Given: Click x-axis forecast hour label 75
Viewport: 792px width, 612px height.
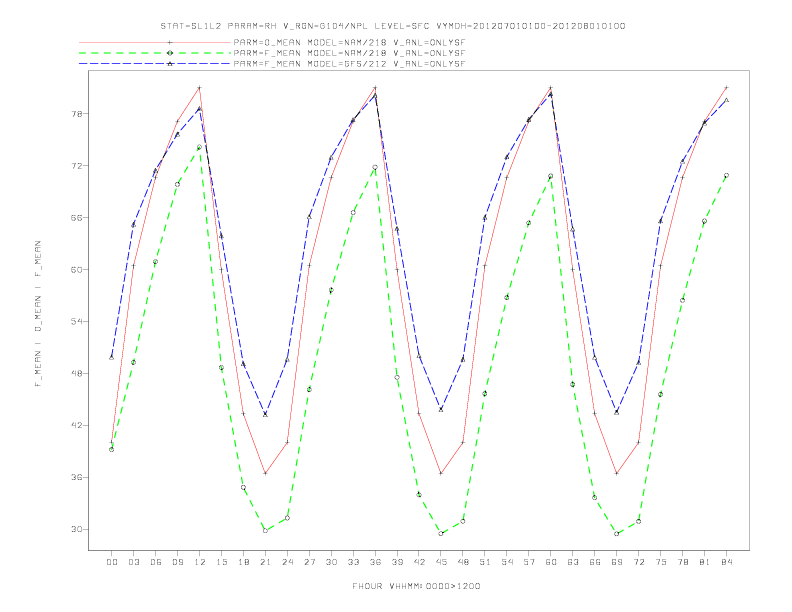Looking at the screenshot, I should coord(661,562).
